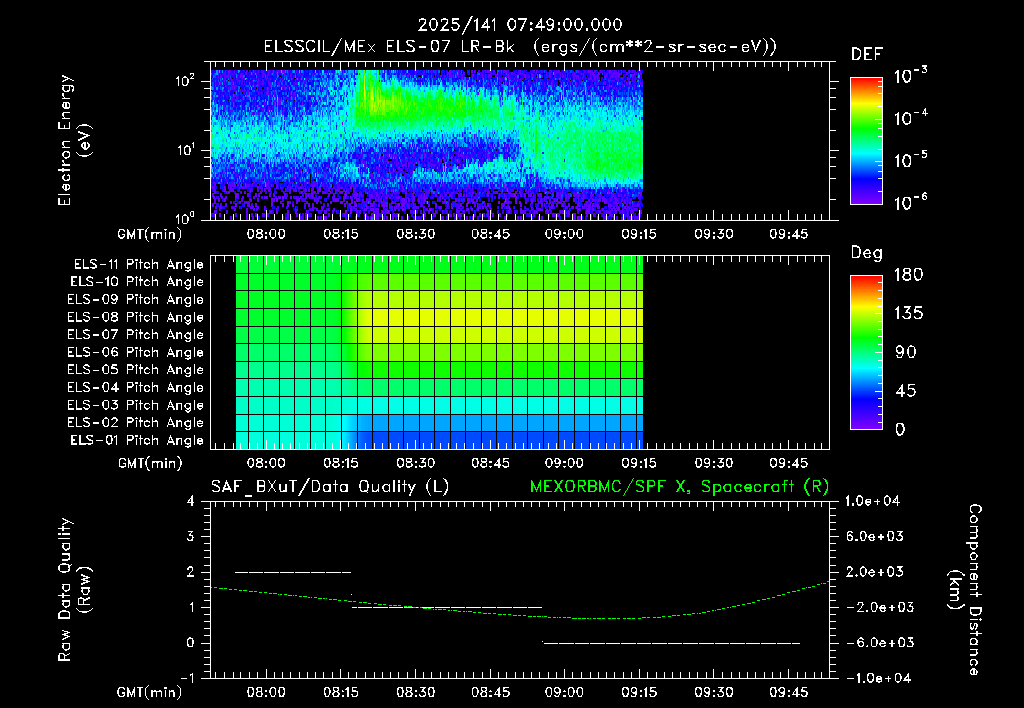
Task: Click the Deg label above the pitch color bar
Action: click(867, 253)
